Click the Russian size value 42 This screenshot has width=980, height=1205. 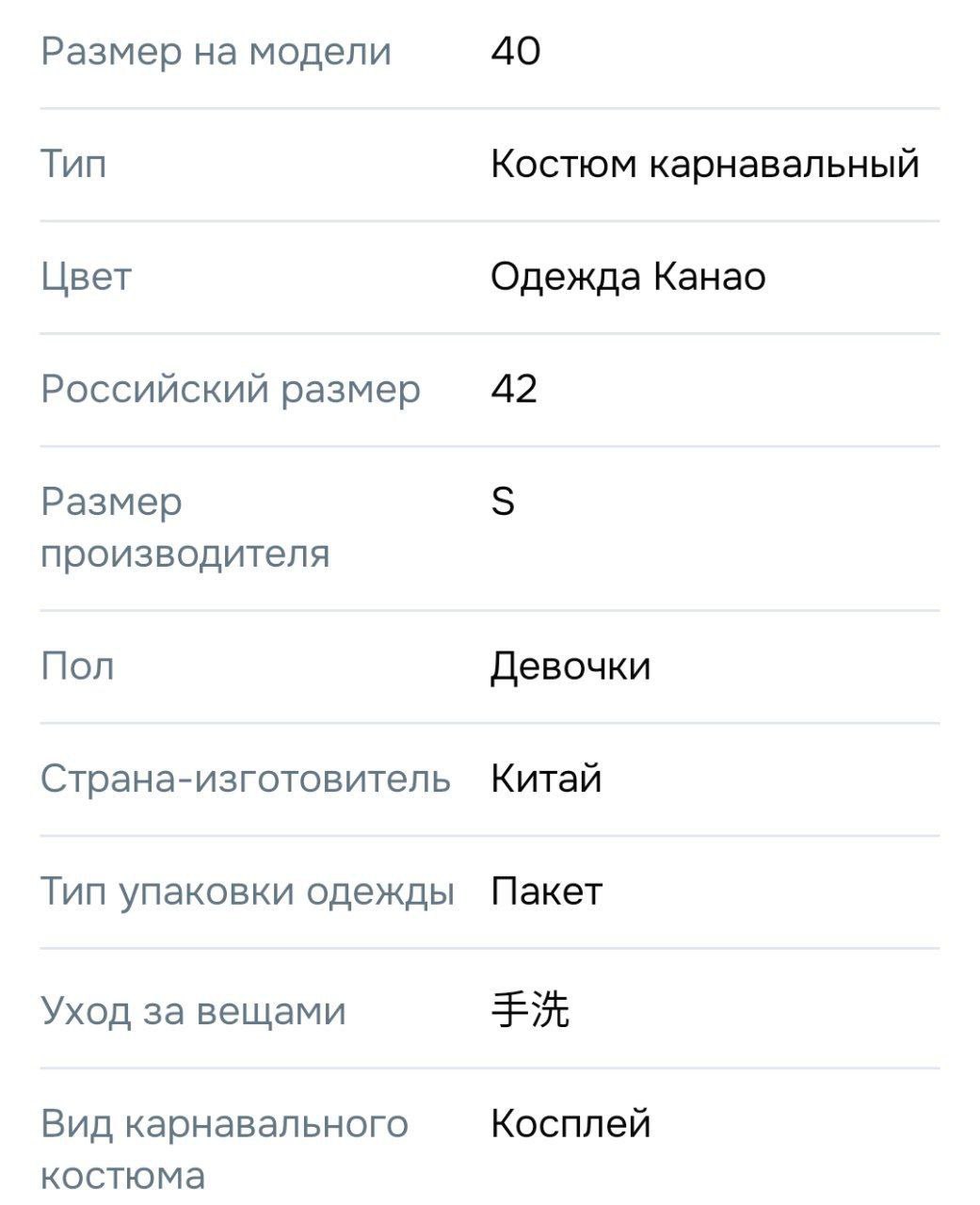click(514, 389)
